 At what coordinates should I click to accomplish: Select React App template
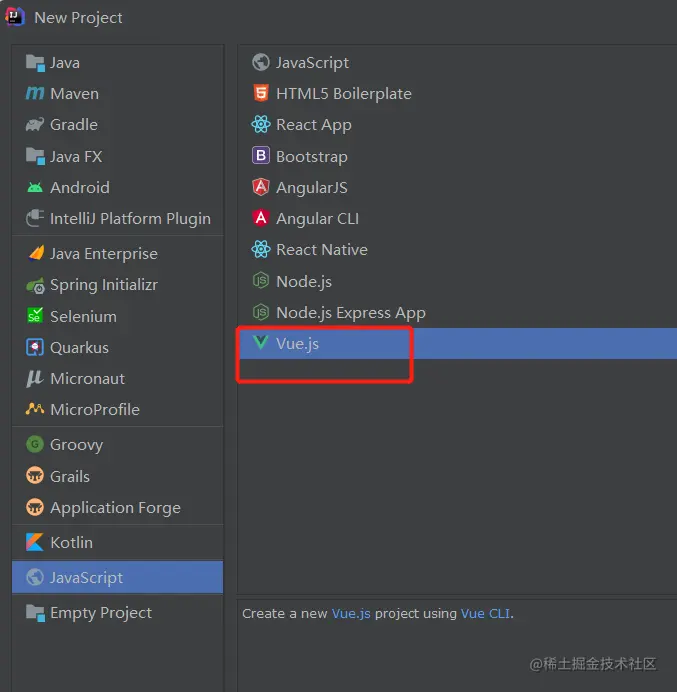click(x=457, y=124)
